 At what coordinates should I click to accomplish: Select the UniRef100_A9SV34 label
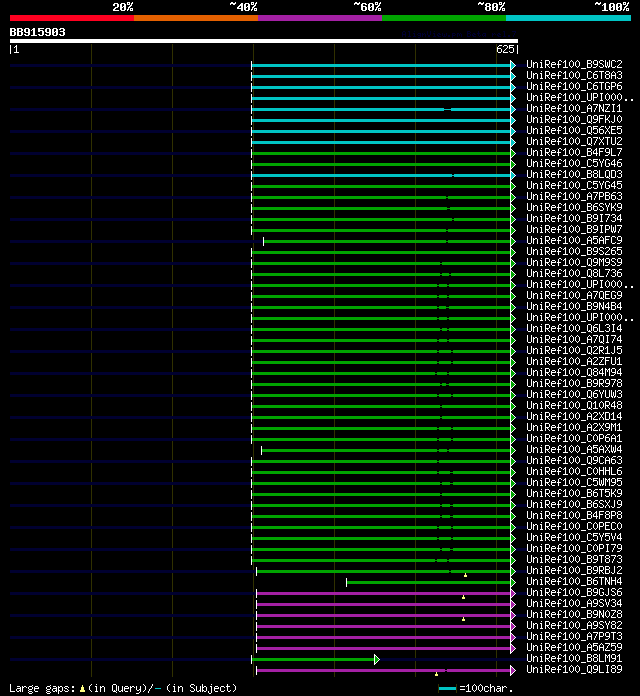tap(574, 603)
